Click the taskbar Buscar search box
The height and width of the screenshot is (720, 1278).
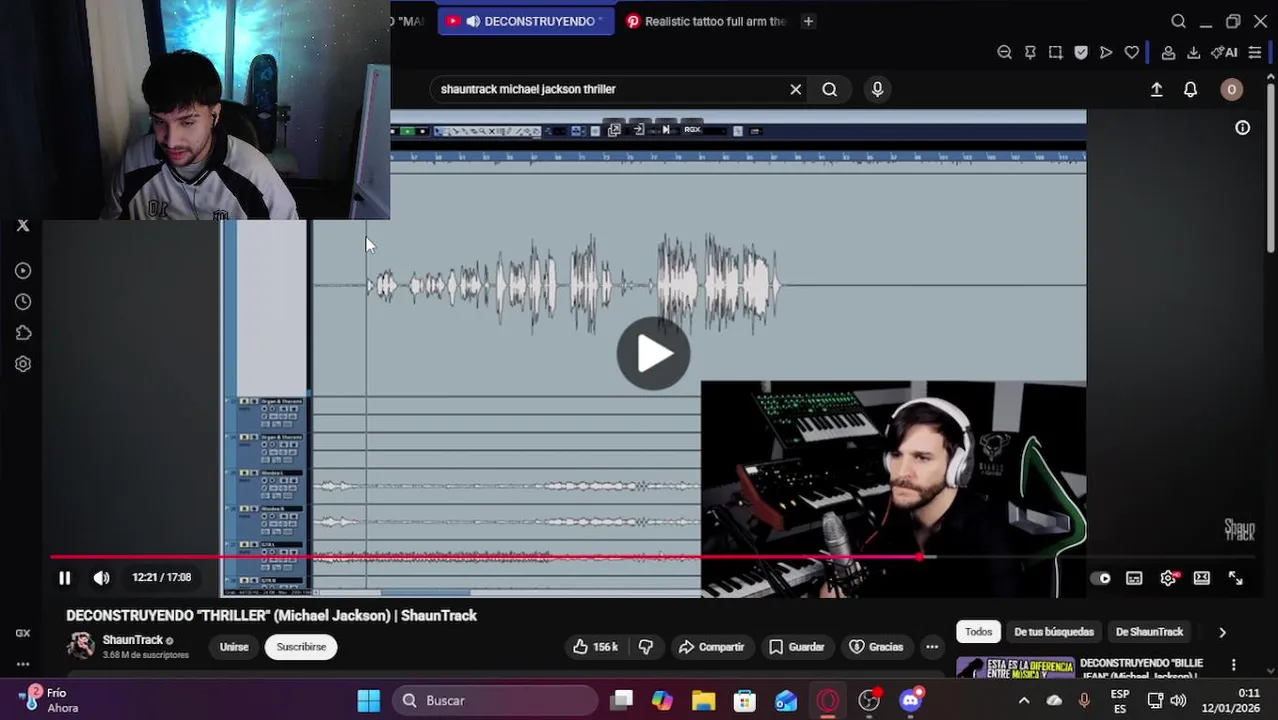tap(496, 701)
